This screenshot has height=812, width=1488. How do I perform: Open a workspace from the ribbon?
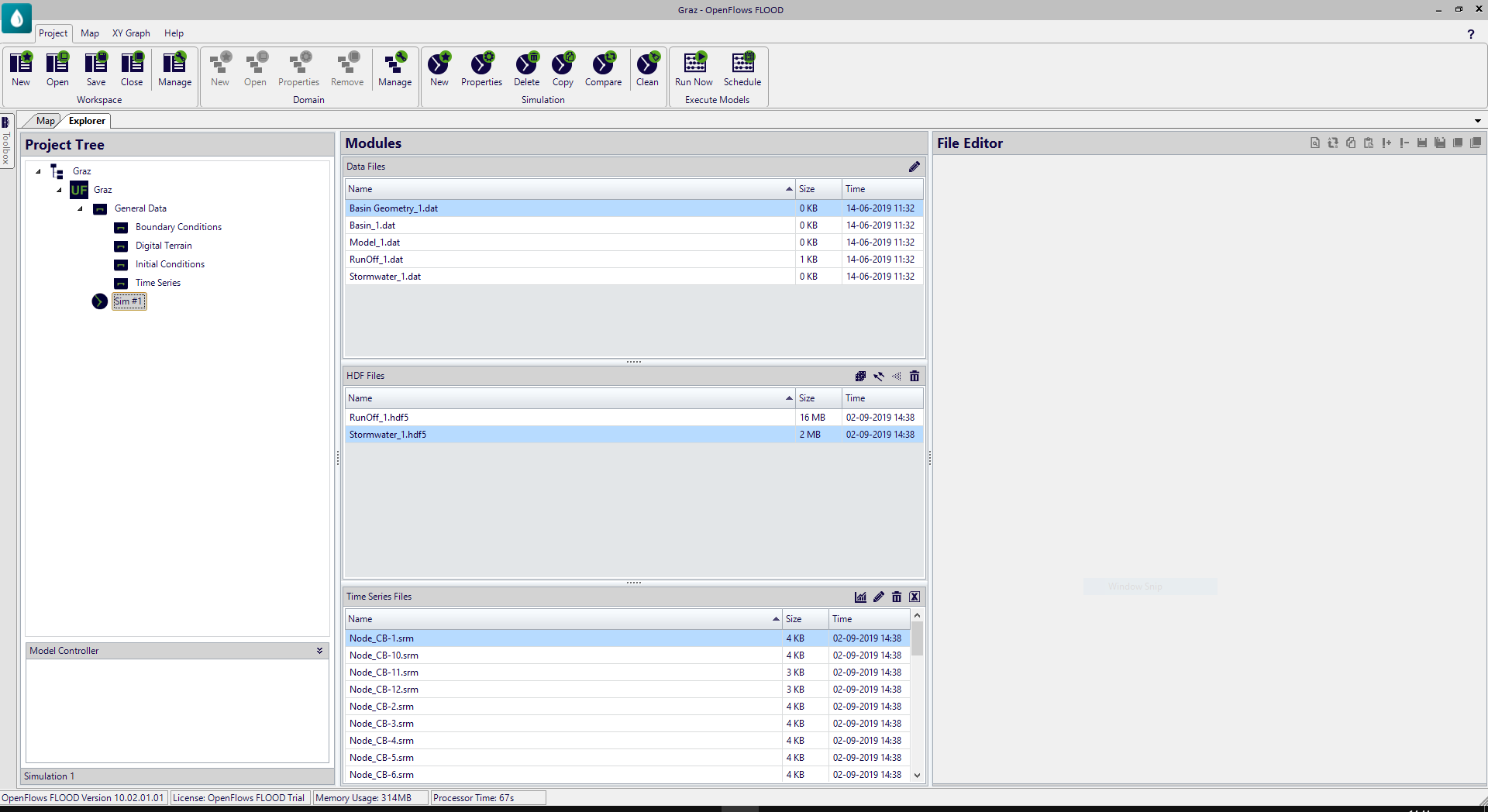pos(57,70)
